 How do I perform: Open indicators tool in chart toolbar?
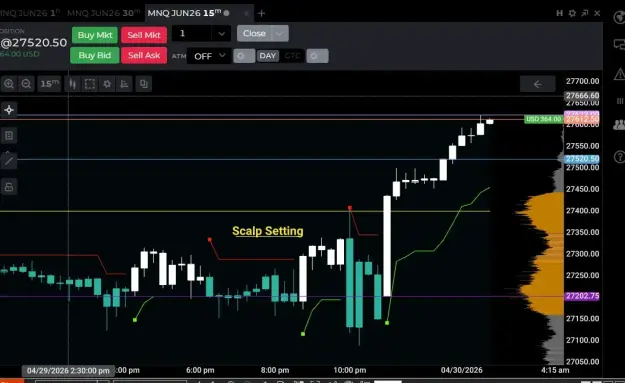pos(124,84)
